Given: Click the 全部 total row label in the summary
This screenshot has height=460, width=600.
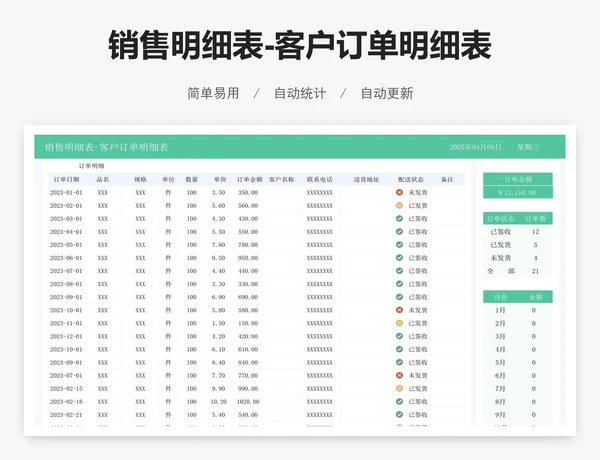Looking at the screenshot, I should point(501,271).
